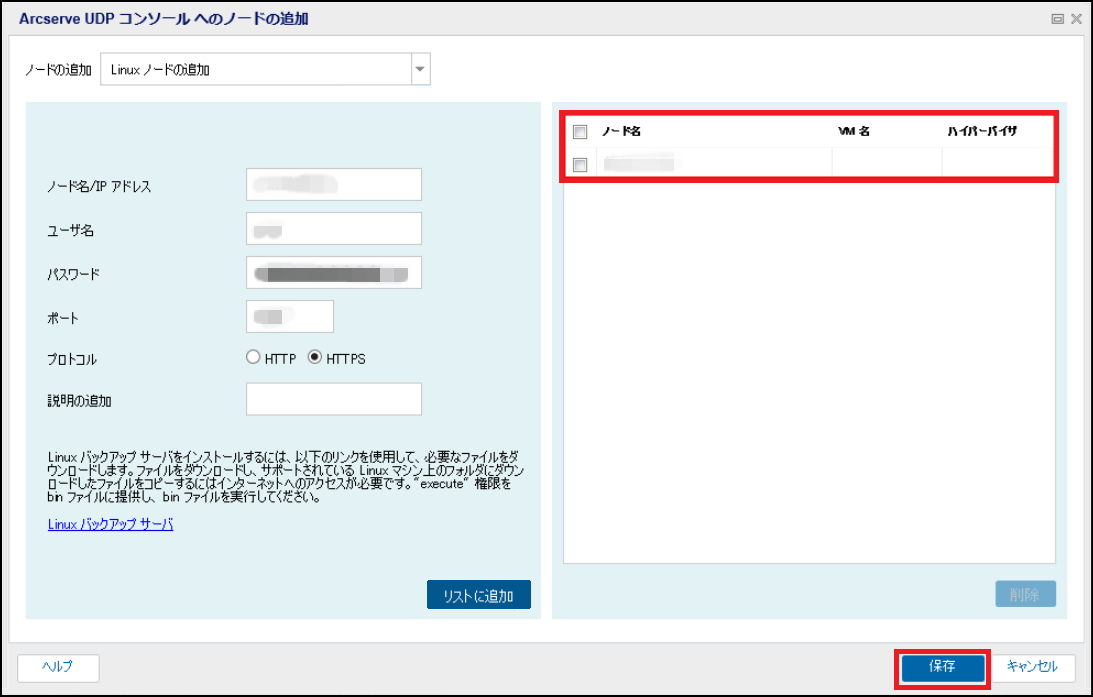Cancel the dialog with キャンセル
The height and width of the screenshot is (697, 1093).
point(1033,667)
